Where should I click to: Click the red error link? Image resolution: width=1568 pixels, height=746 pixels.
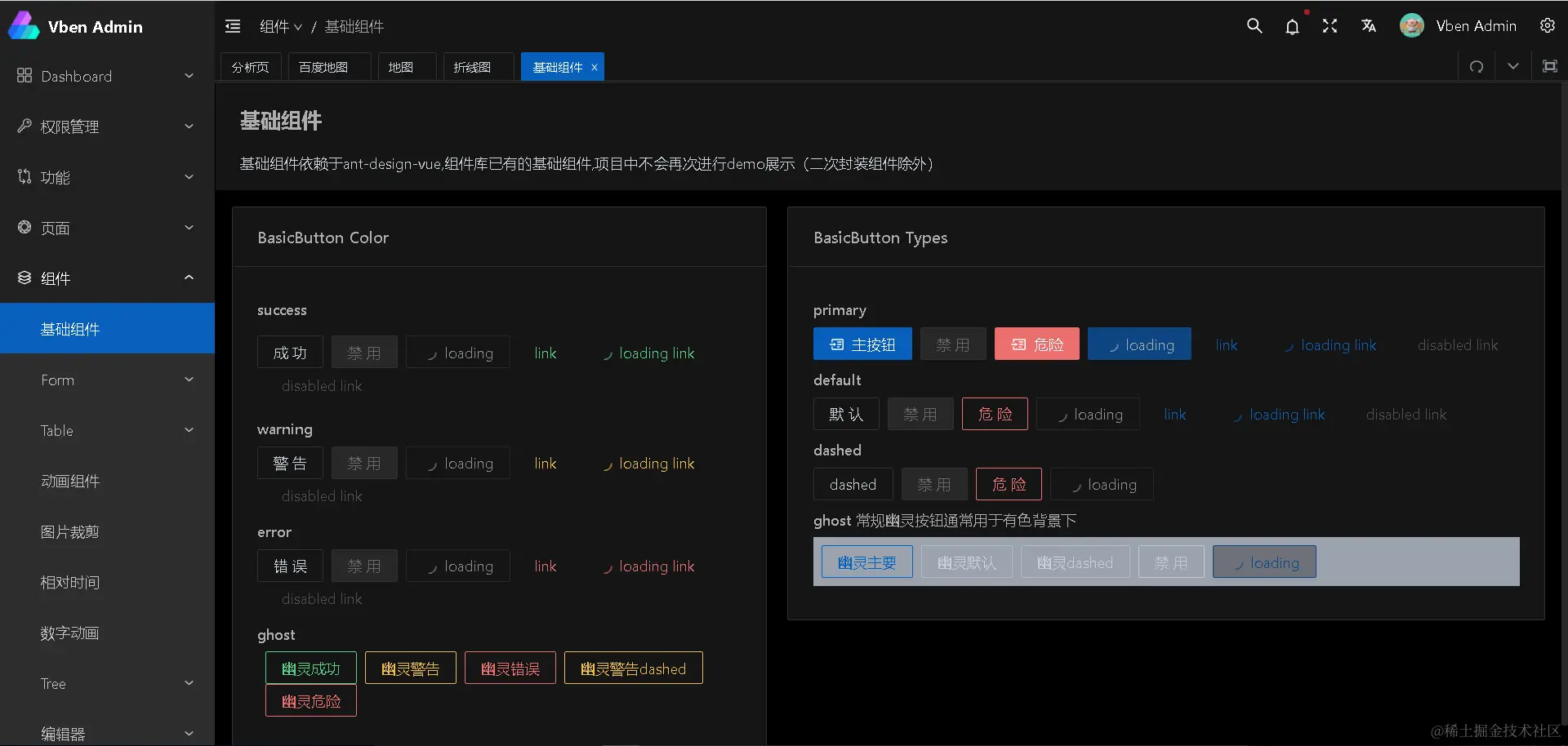546,566
